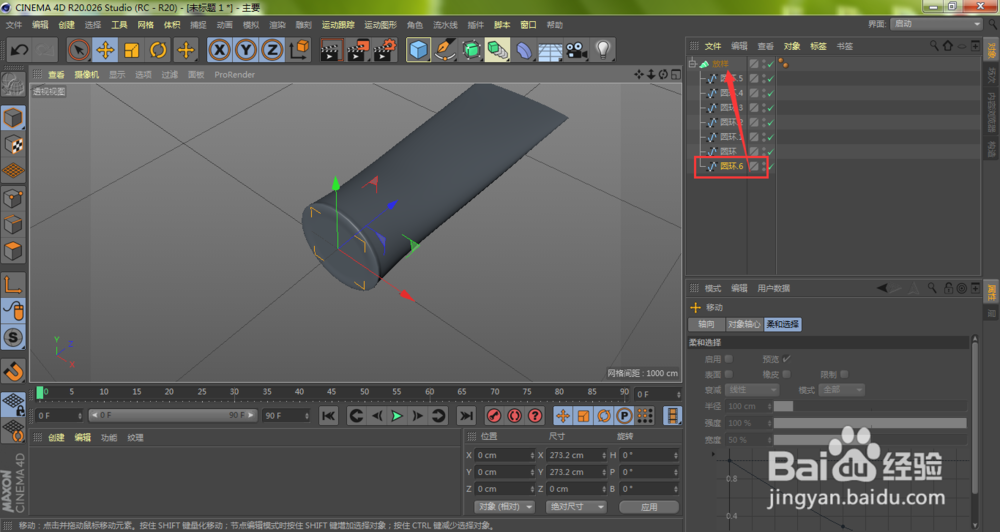
Task: Go to end of animation
Action: [x=467, y=416]
